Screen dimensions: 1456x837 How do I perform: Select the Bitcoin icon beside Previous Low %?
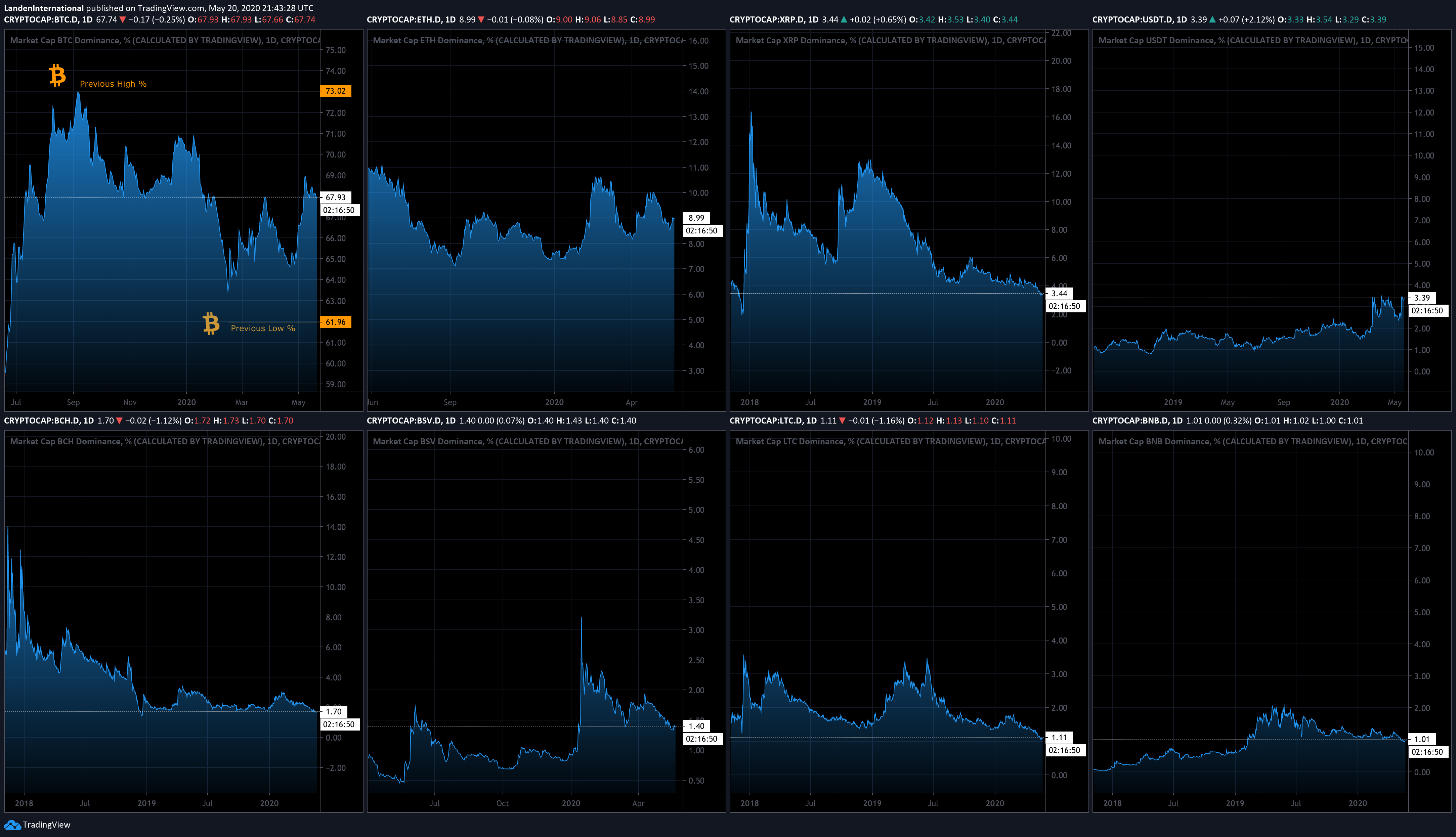(x=211, y=323)
